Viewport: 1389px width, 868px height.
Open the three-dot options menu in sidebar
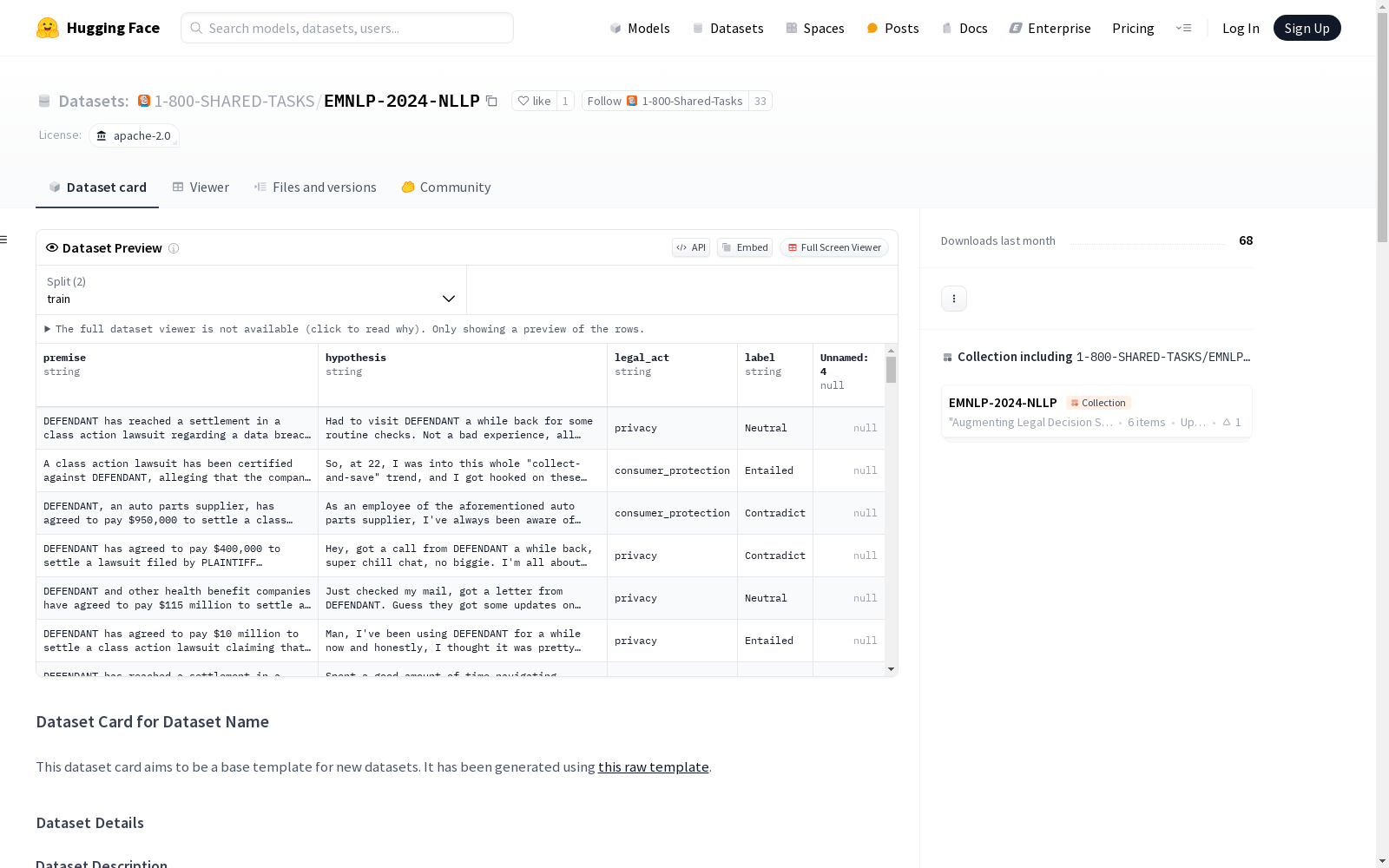pos(954,299)
